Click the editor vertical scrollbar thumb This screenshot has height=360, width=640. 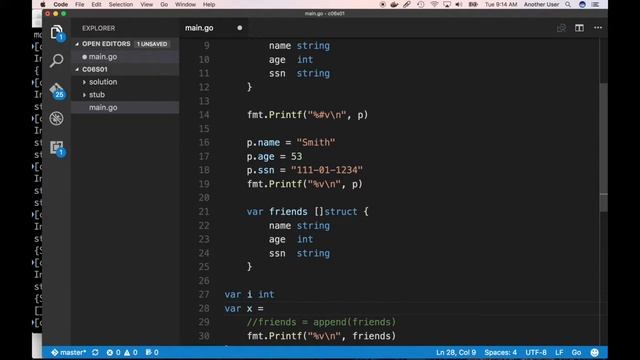pyautogui.click(x=604, y=147)
